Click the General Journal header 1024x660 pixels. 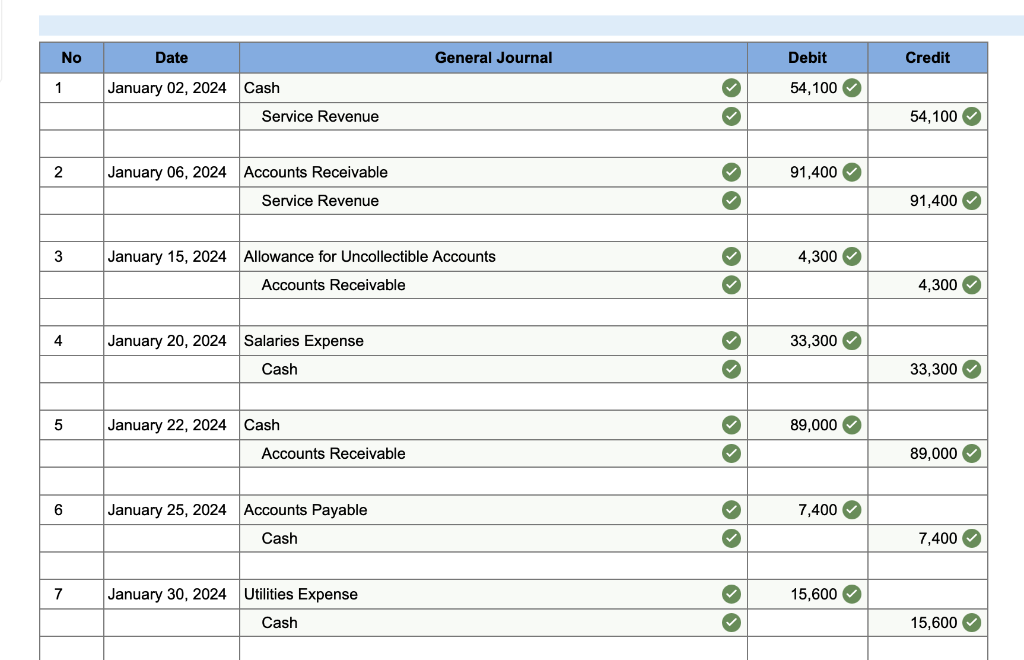(x=493, y=58)
